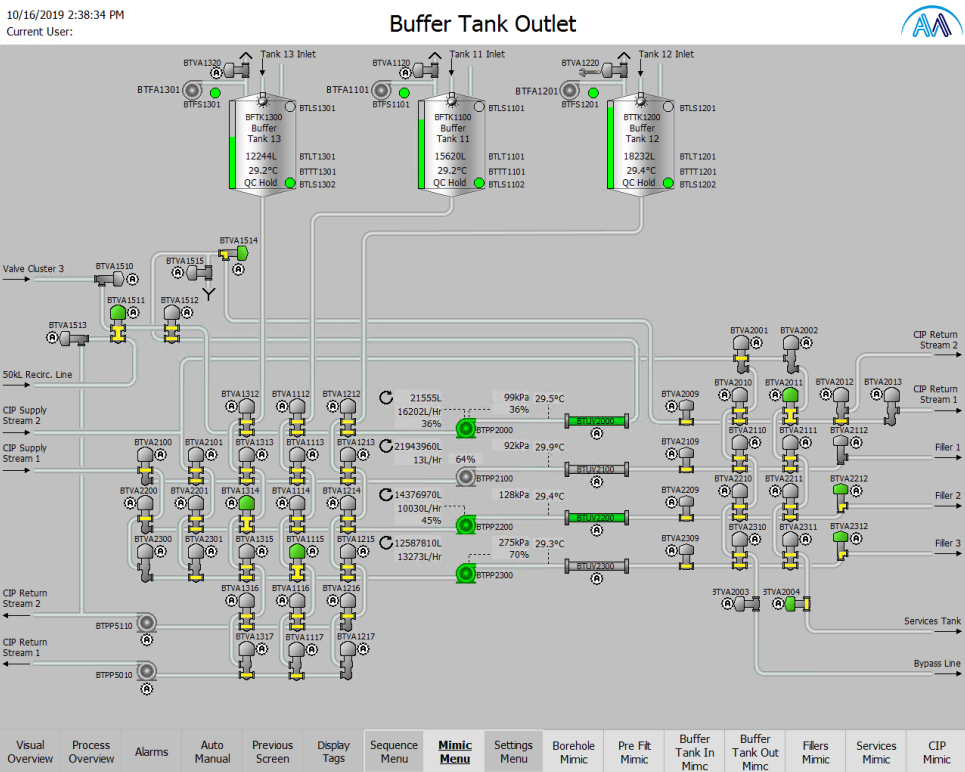Viewport: 965px width, 772px height.
Task: Open Buffer Tank 11 graphic
Action: pos(452,145)
